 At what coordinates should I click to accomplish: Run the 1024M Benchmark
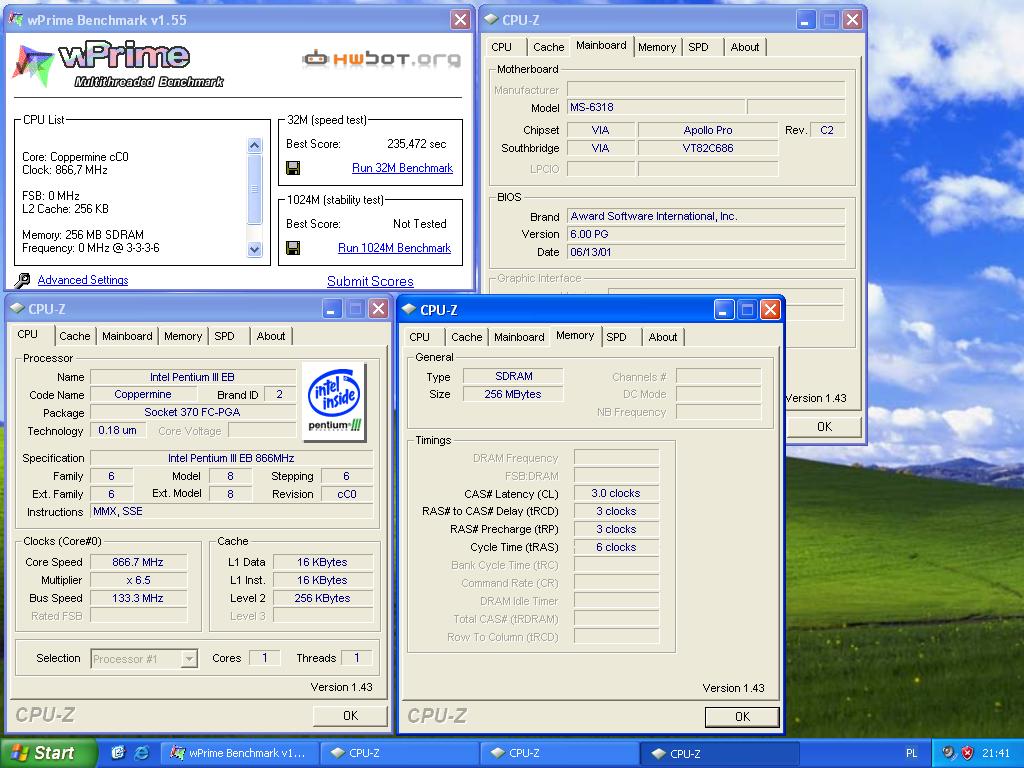pyautogui.click(x=394, y=248)
